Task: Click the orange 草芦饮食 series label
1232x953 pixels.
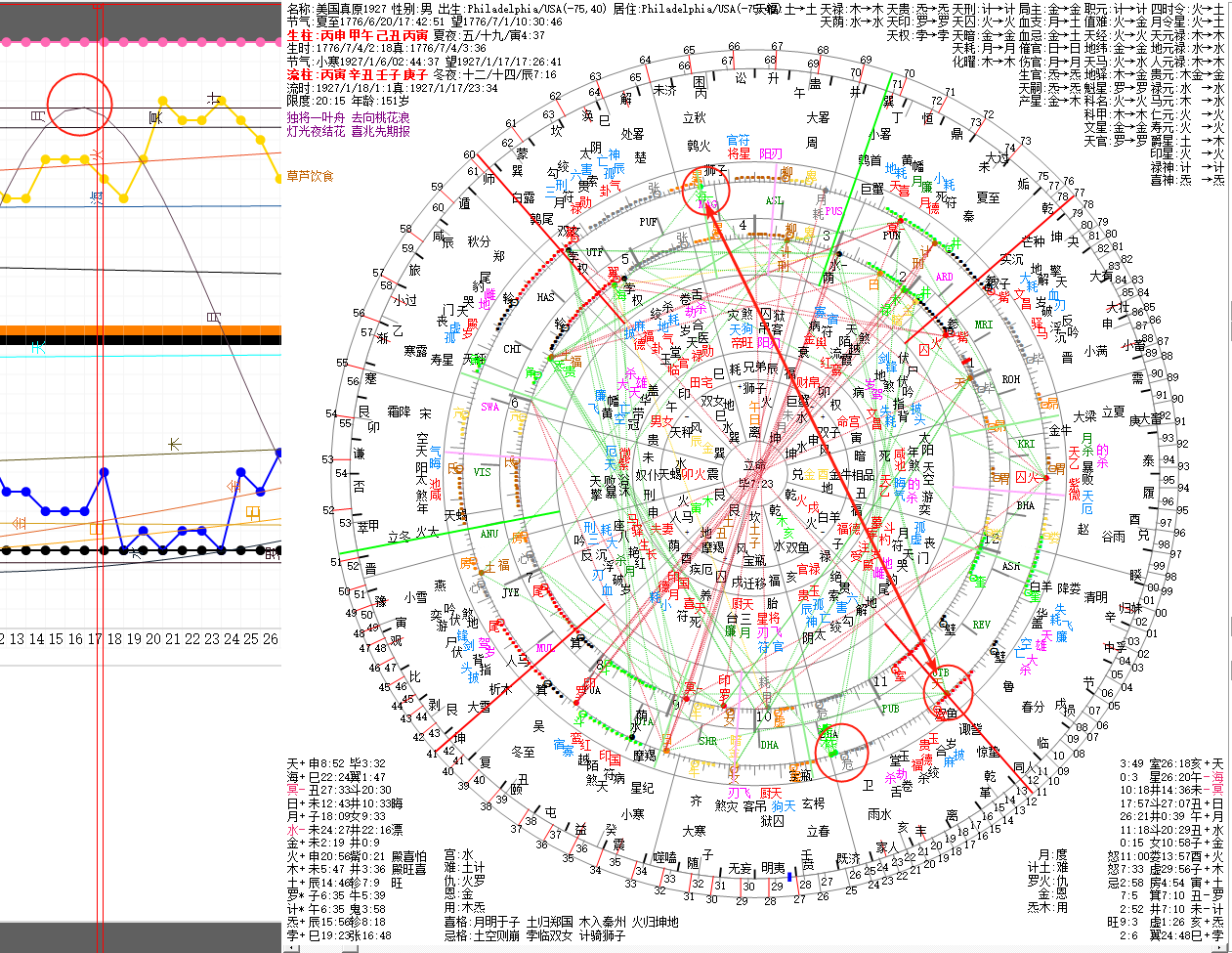Action: tap(310, 177)
